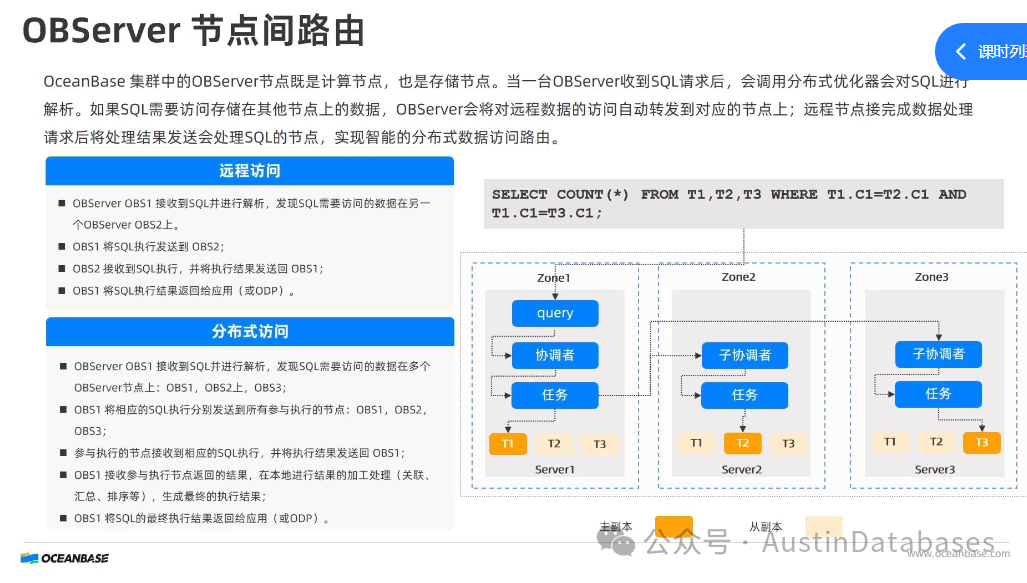Click the 从副本 legend label

click(x=766, y=527)
